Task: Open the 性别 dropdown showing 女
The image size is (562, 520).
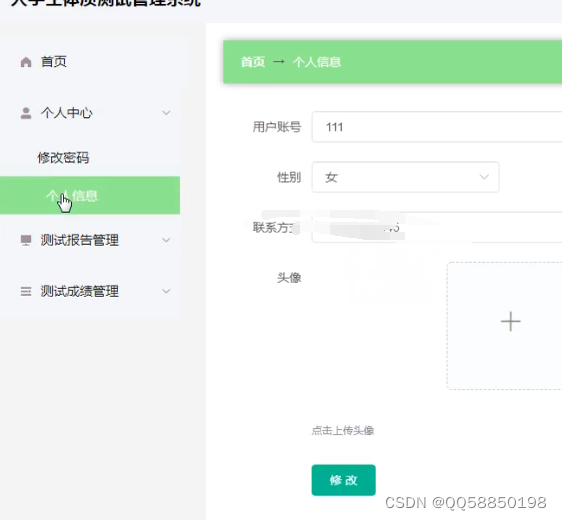Action: click(x=405, y=177)
